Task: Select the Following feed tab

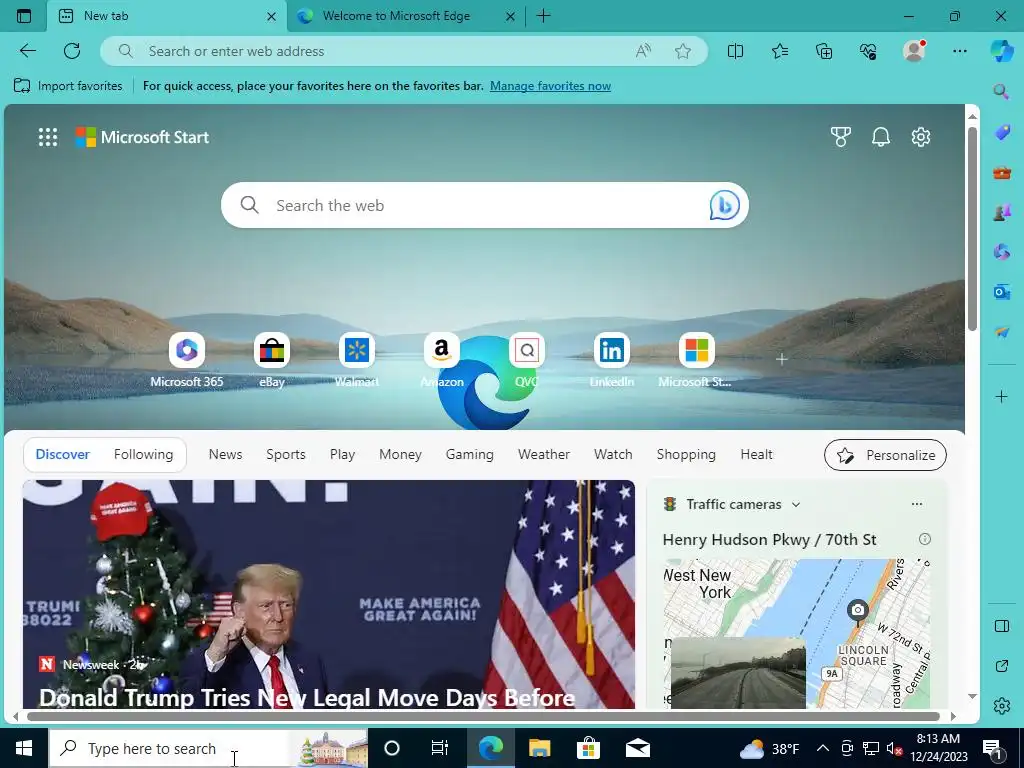Action: tap(144, 455)
